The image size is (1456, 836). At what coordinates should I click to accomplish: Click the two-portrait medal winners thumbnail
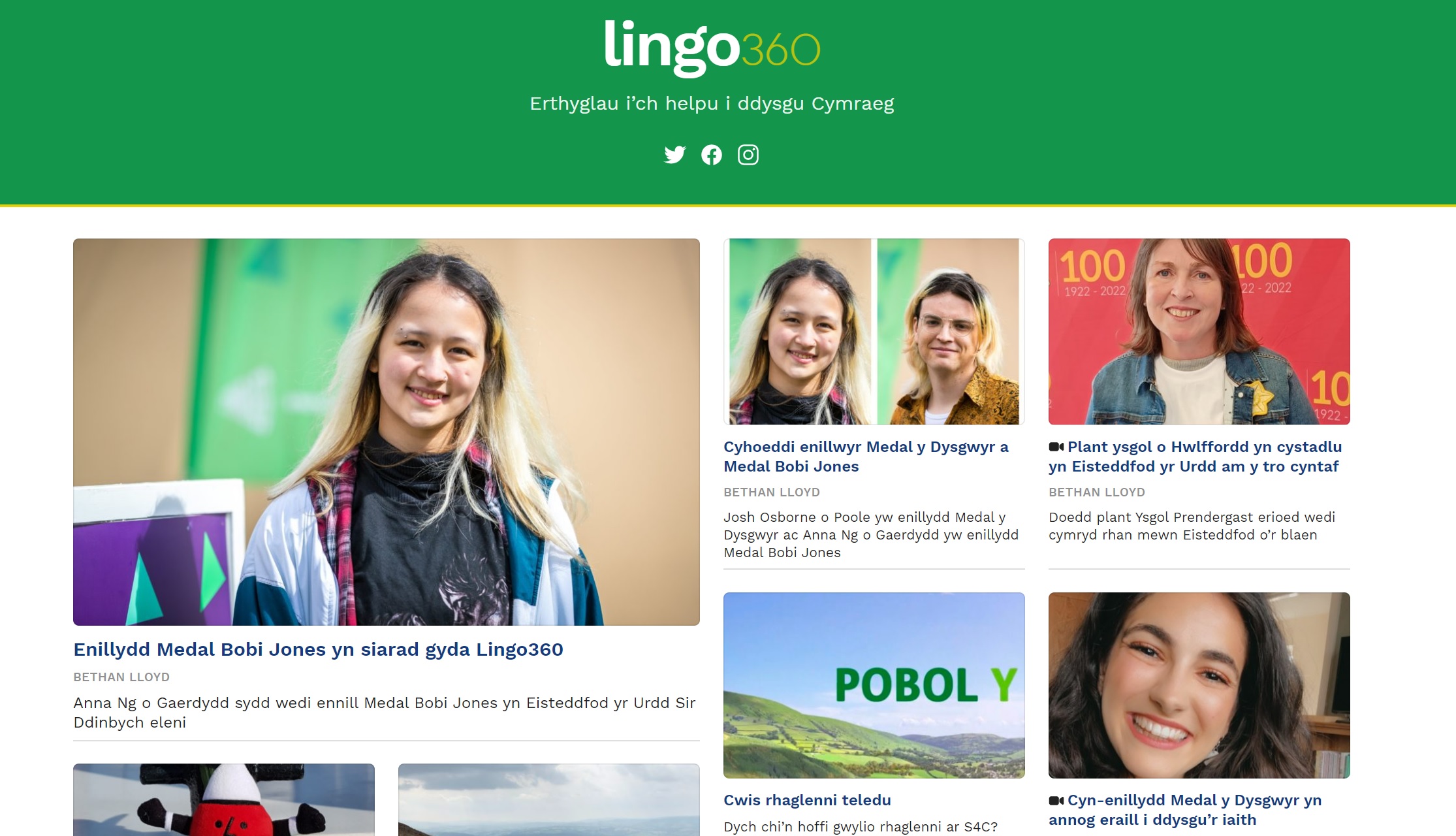874,331
